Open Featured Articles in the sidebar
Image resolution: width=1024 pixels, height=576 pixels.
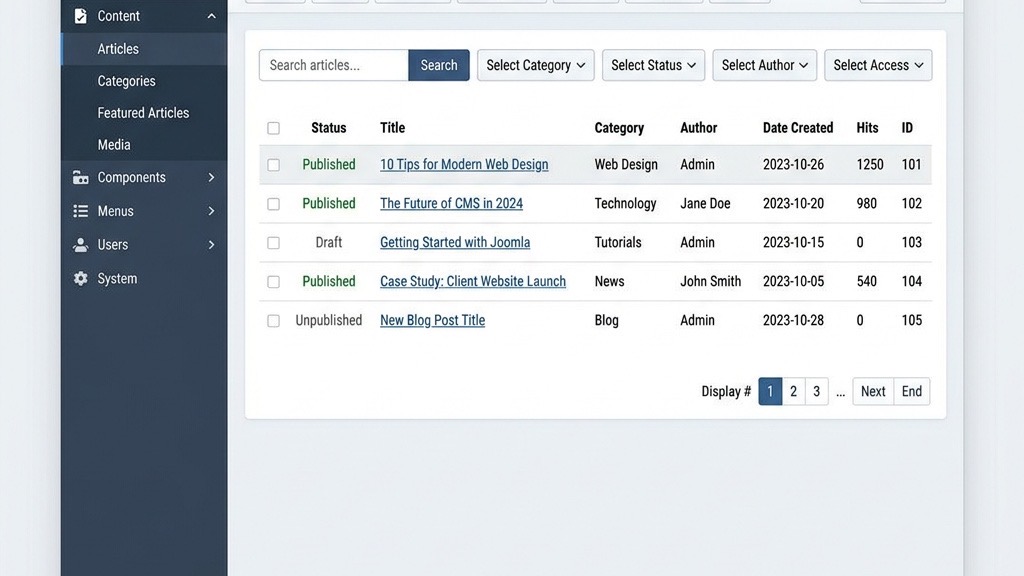(x=143, y=113)
